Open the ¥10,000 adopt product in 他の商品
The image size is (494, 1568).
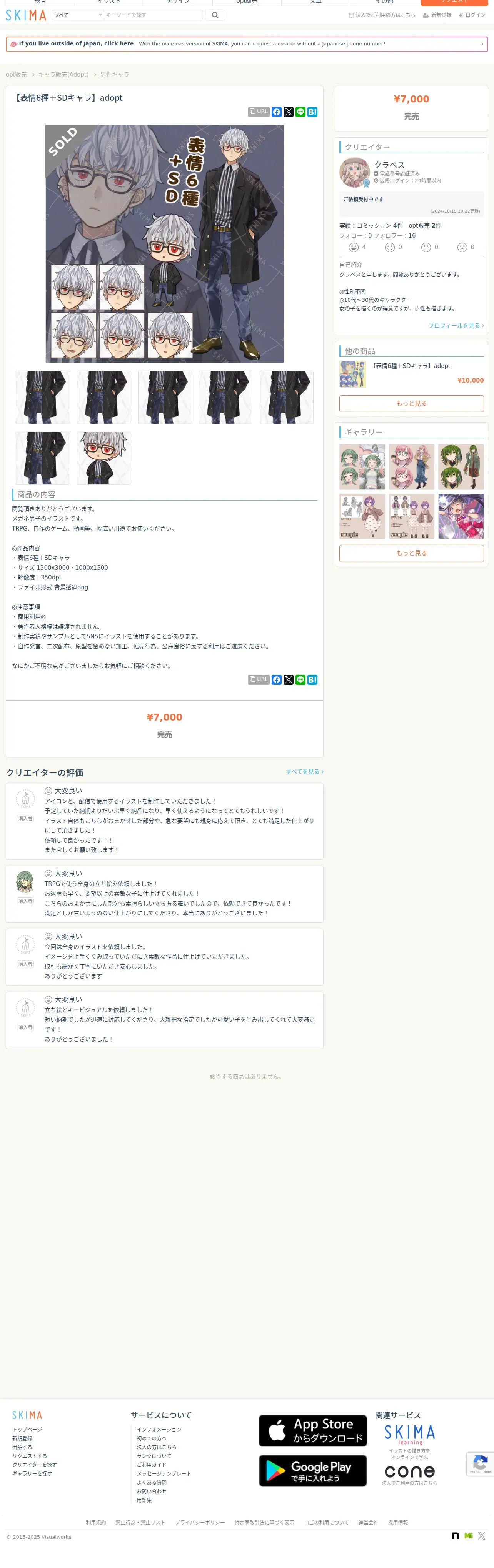click(x=412, y=374)
